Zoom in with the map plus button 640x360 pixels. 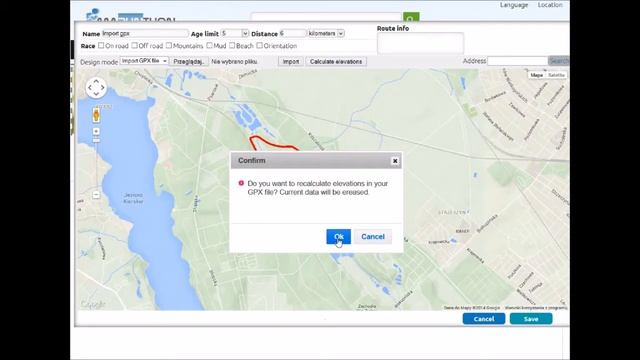pyautogui.click(x=96, y=131)
